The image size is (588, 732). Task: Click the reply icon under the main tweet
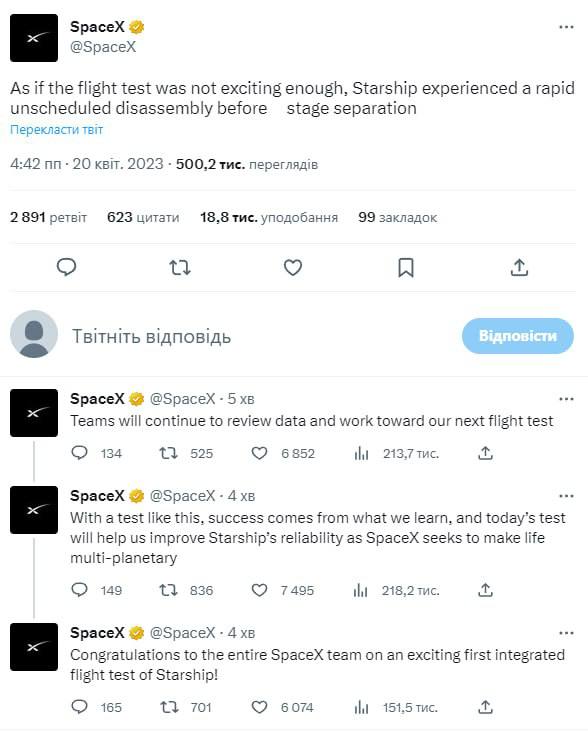66,267
